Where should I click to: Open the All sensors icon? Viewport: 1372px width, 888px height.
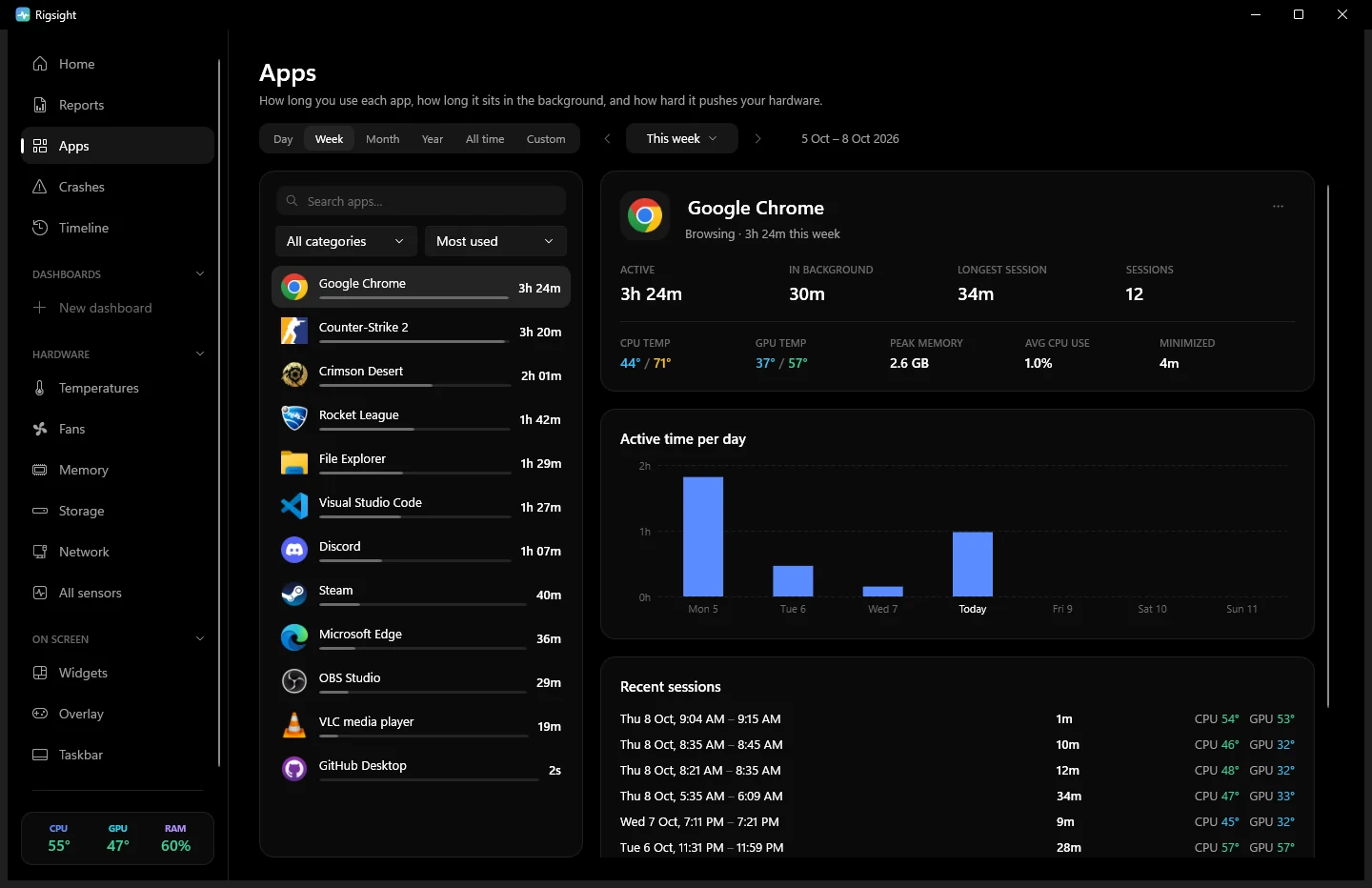pos(40,593)
